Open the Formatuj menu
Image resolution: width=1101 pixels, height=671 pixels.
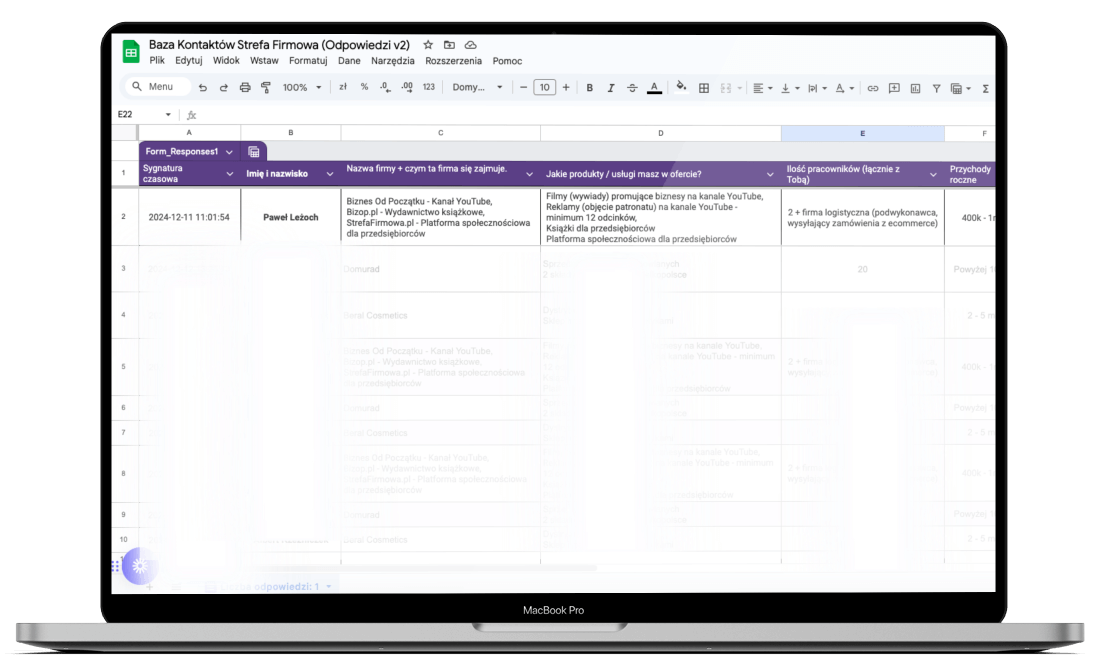pyautogui.click(x=308, y=60)
